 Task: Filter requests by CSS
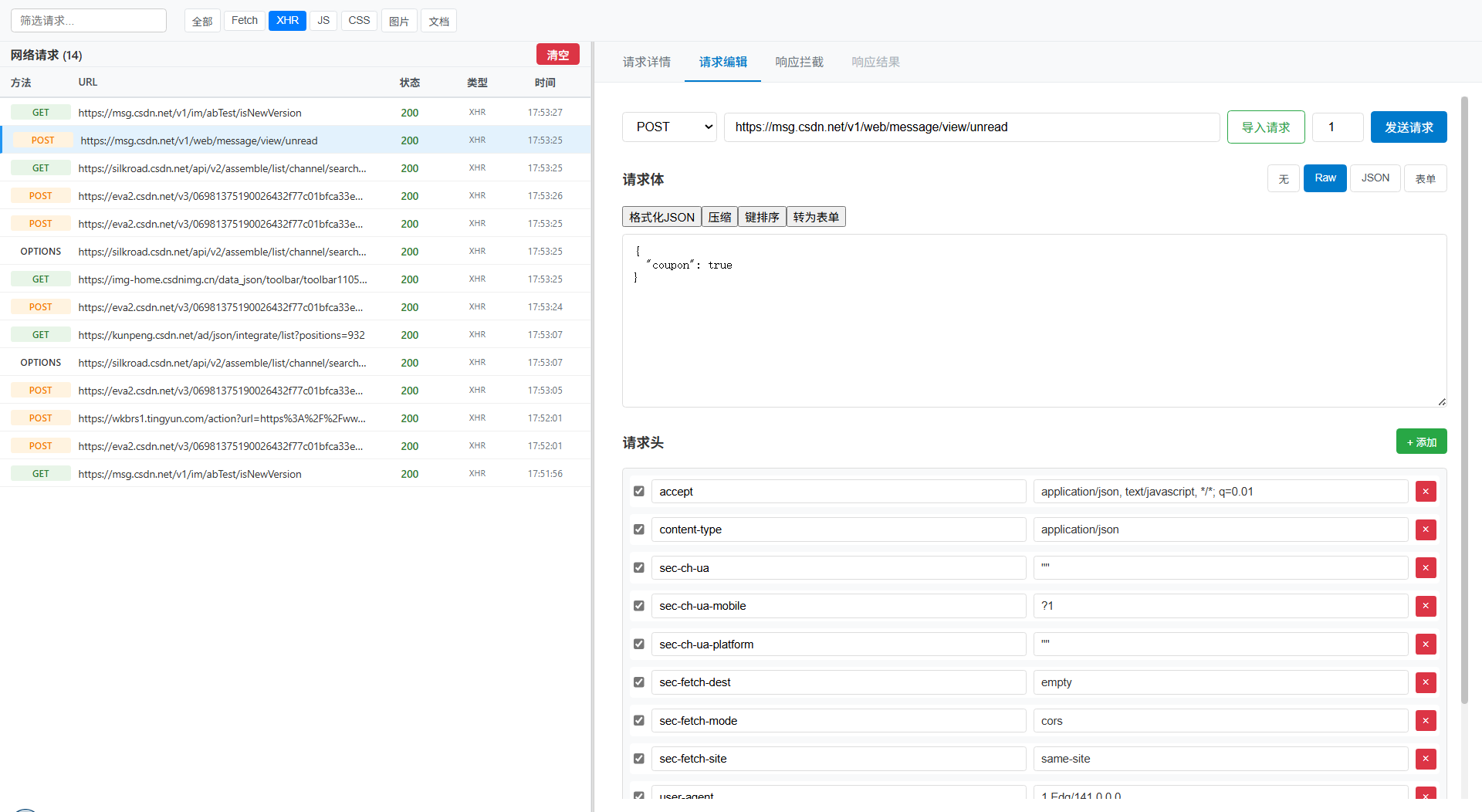pos(359,21)
